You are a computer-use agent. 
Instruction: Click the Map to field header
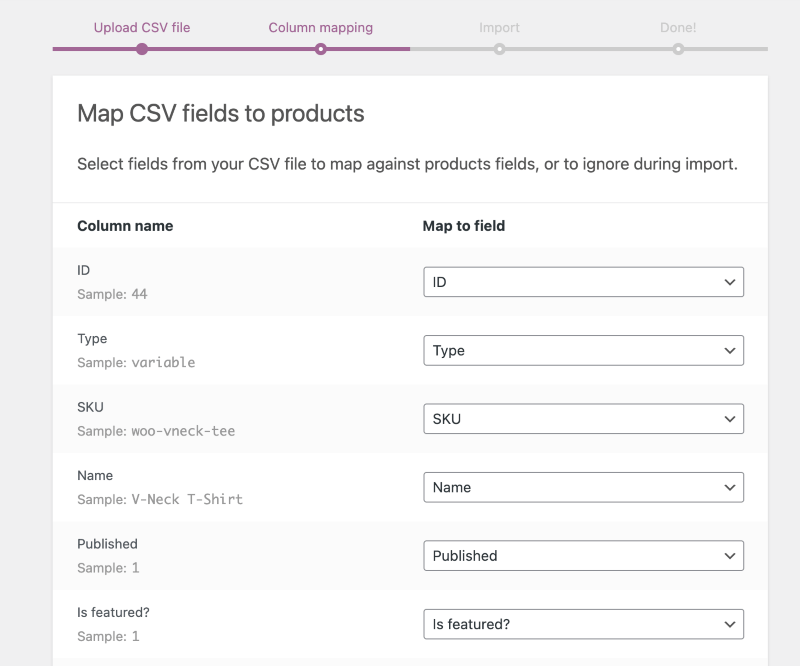[464, 226]
